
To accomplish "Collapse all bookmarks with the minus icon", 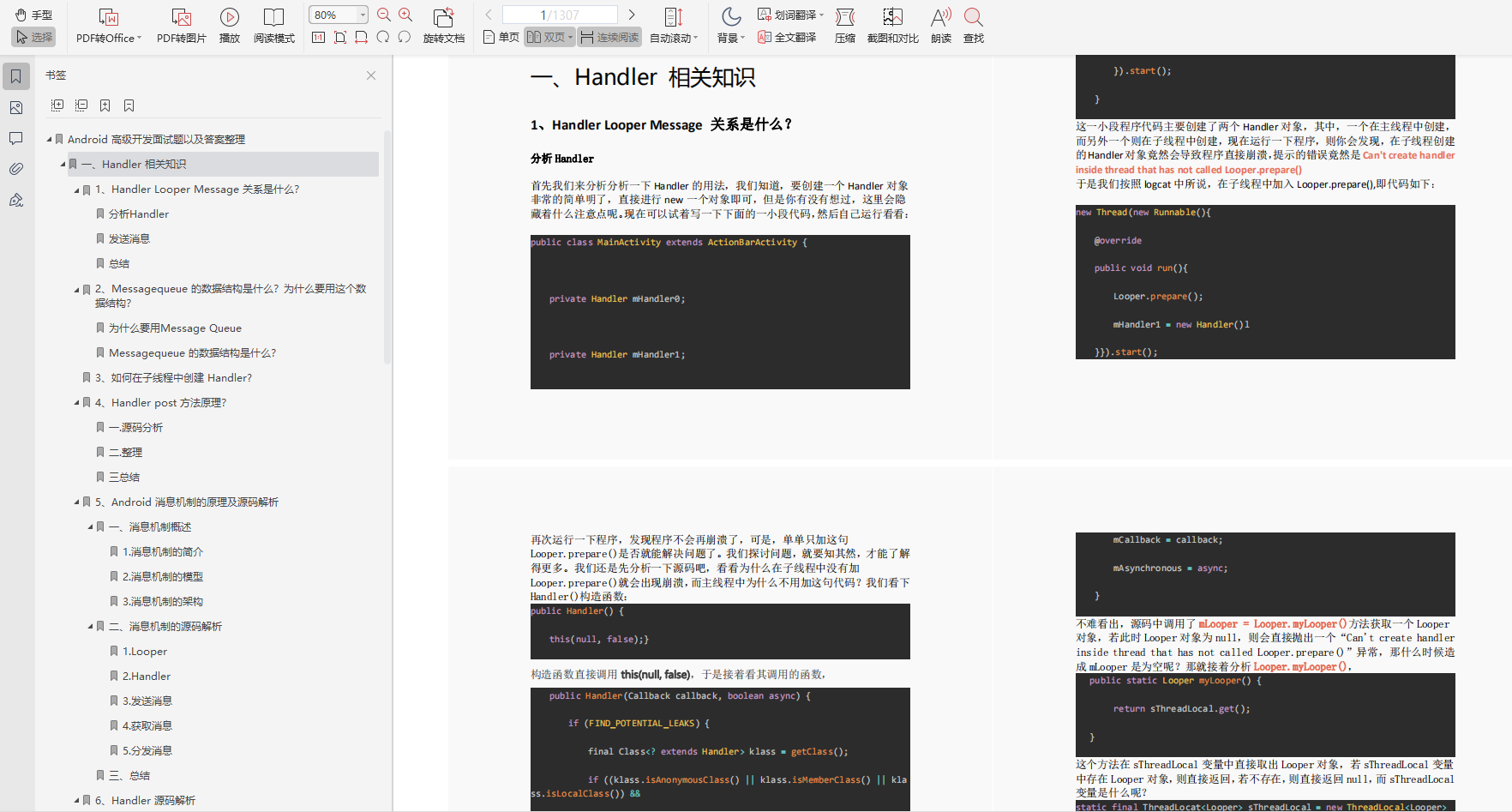I will click(x=81, y=105).
